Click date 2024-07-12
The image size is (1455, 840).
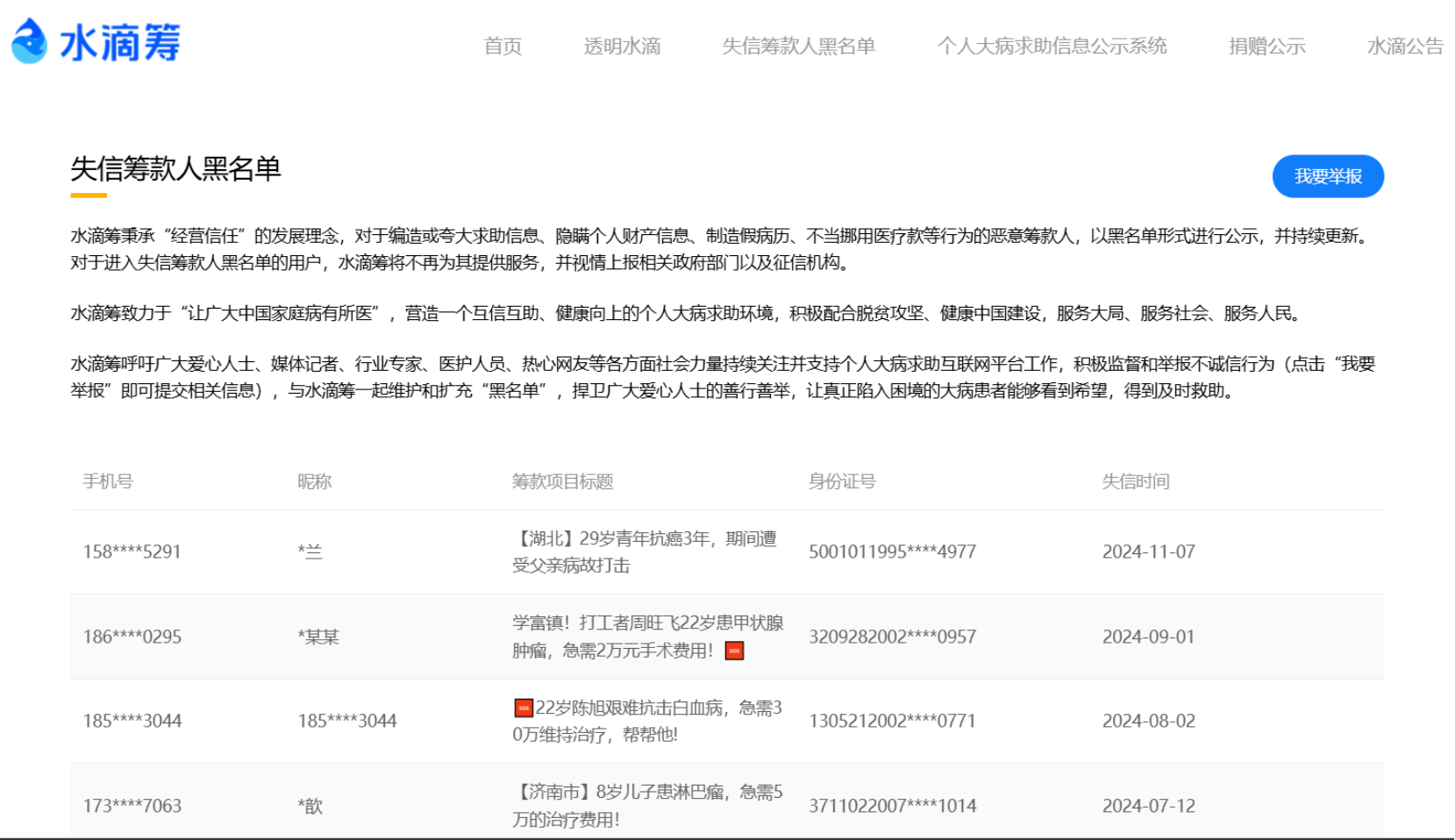pyautogui.click(x=1149, y=806)
